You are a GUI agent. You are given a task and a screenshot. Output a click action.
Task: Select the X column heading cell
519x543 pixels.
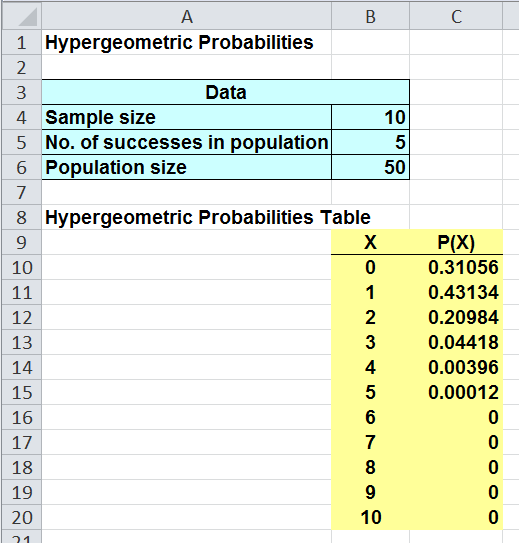370,242
